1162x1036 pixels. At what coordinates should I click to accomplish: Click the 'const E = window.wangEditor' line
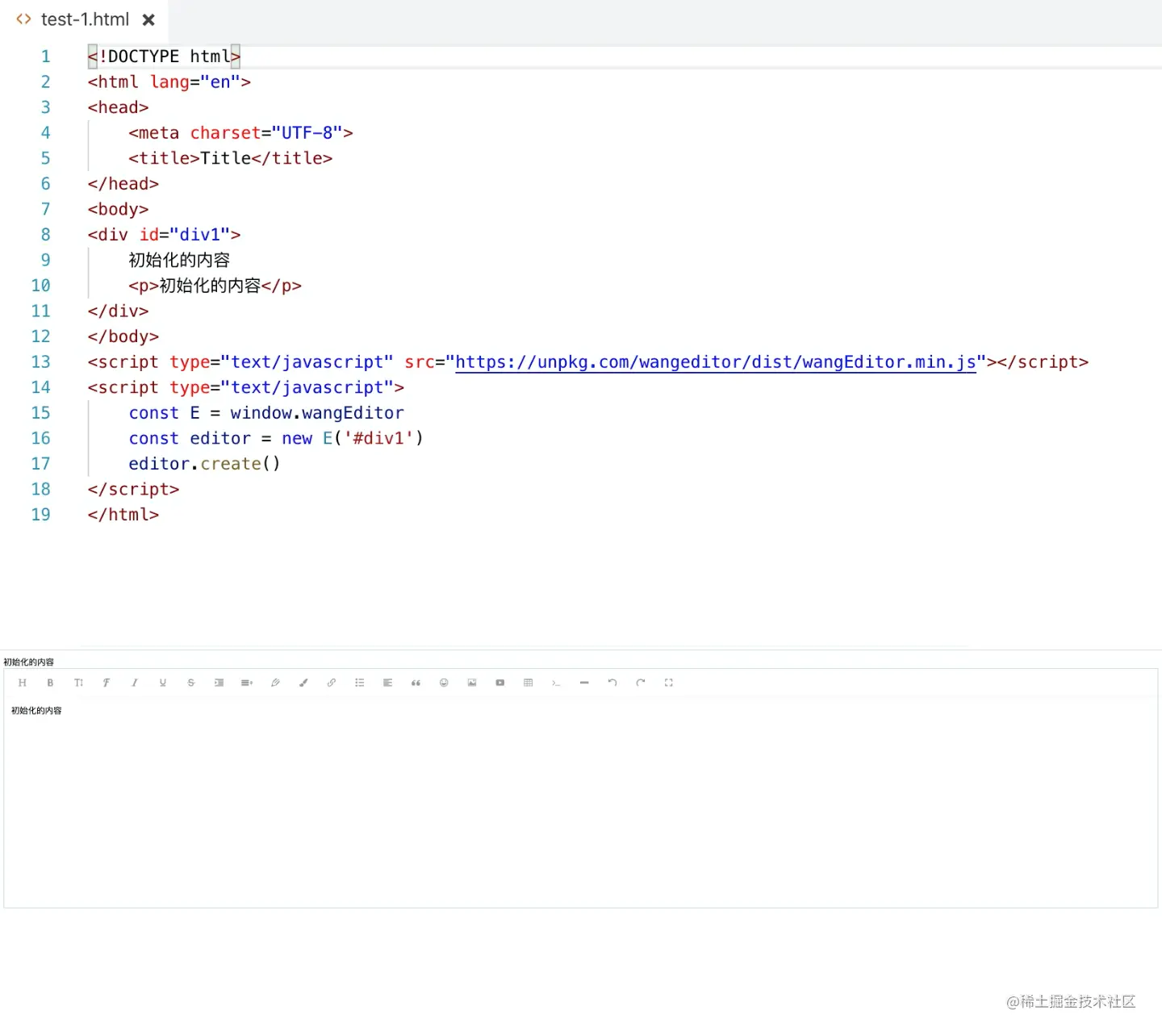[266, 413]
